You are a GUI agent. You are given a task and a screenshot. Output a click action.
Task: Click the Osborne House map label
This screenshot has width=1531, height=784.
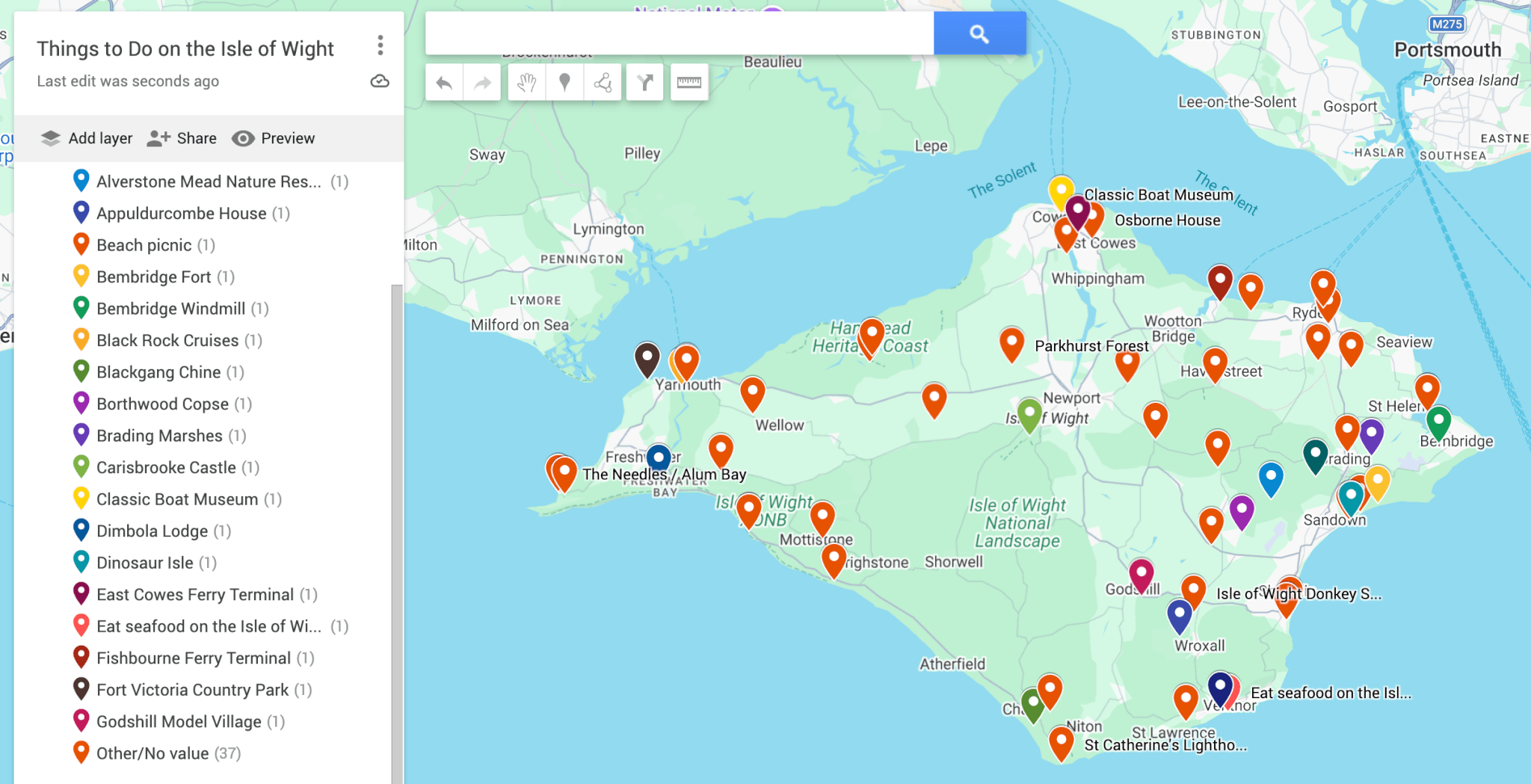[1167, 220]
